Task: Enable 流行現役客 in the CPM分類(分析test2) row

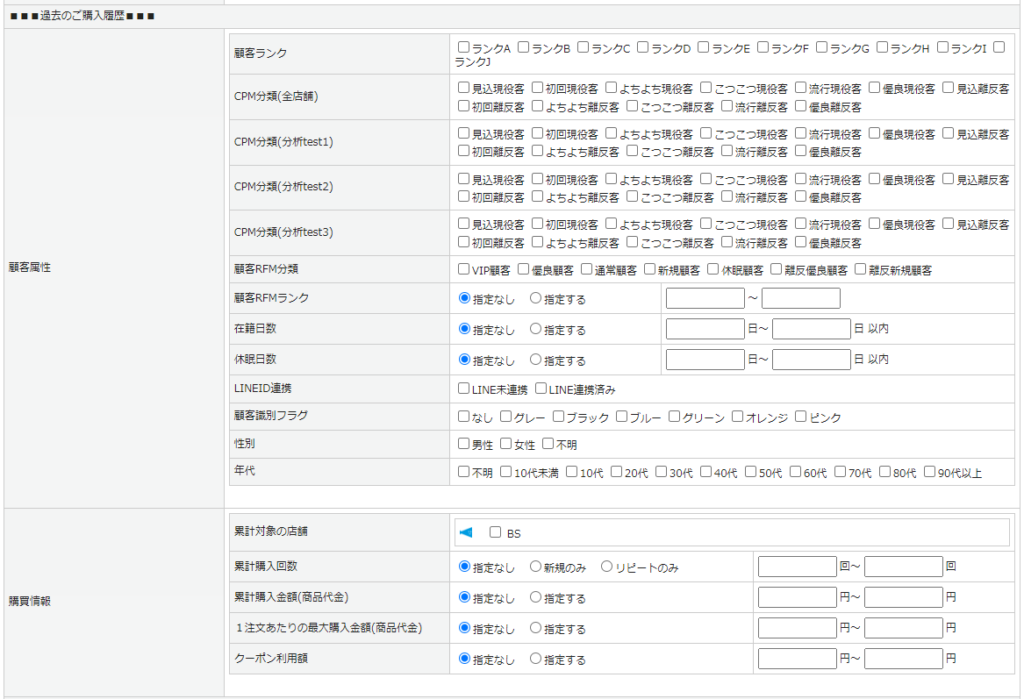Action: (800, 179)
